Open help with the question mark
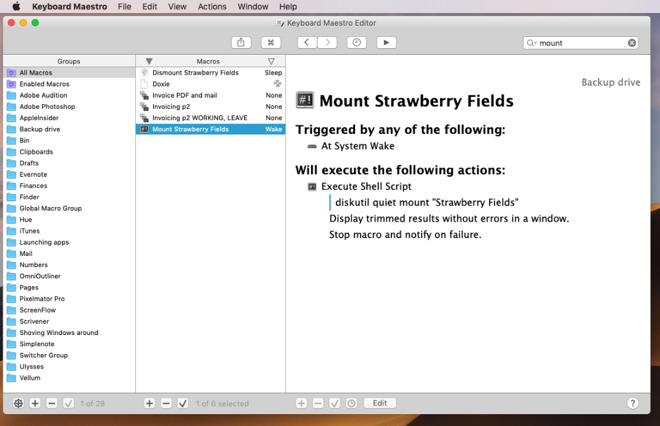Image resolution: width=660 pixels, height=426 pixels. click(632, 403)
